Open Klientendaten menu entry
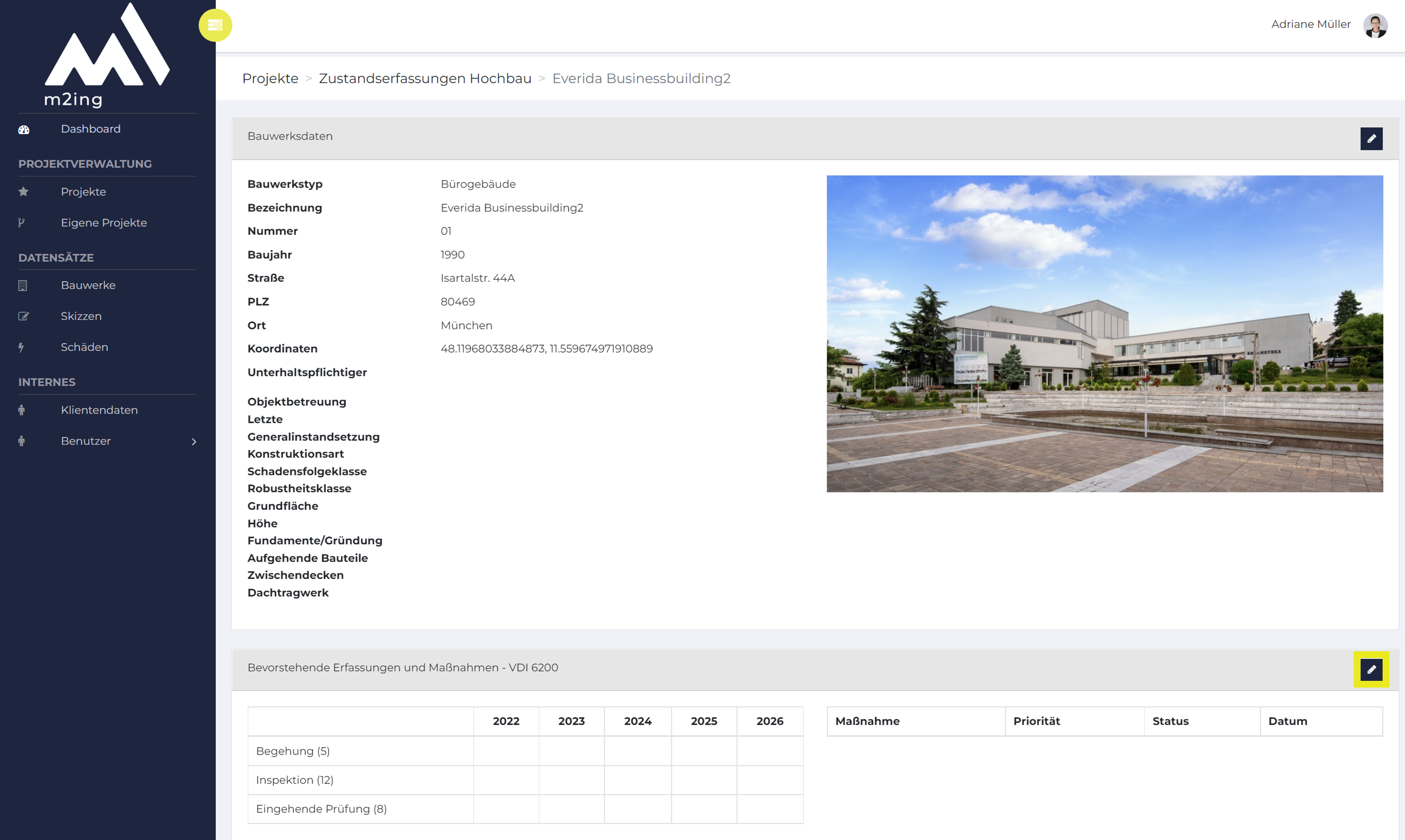The width and height of the screenshot is (1405, 840). pos(99,410)
